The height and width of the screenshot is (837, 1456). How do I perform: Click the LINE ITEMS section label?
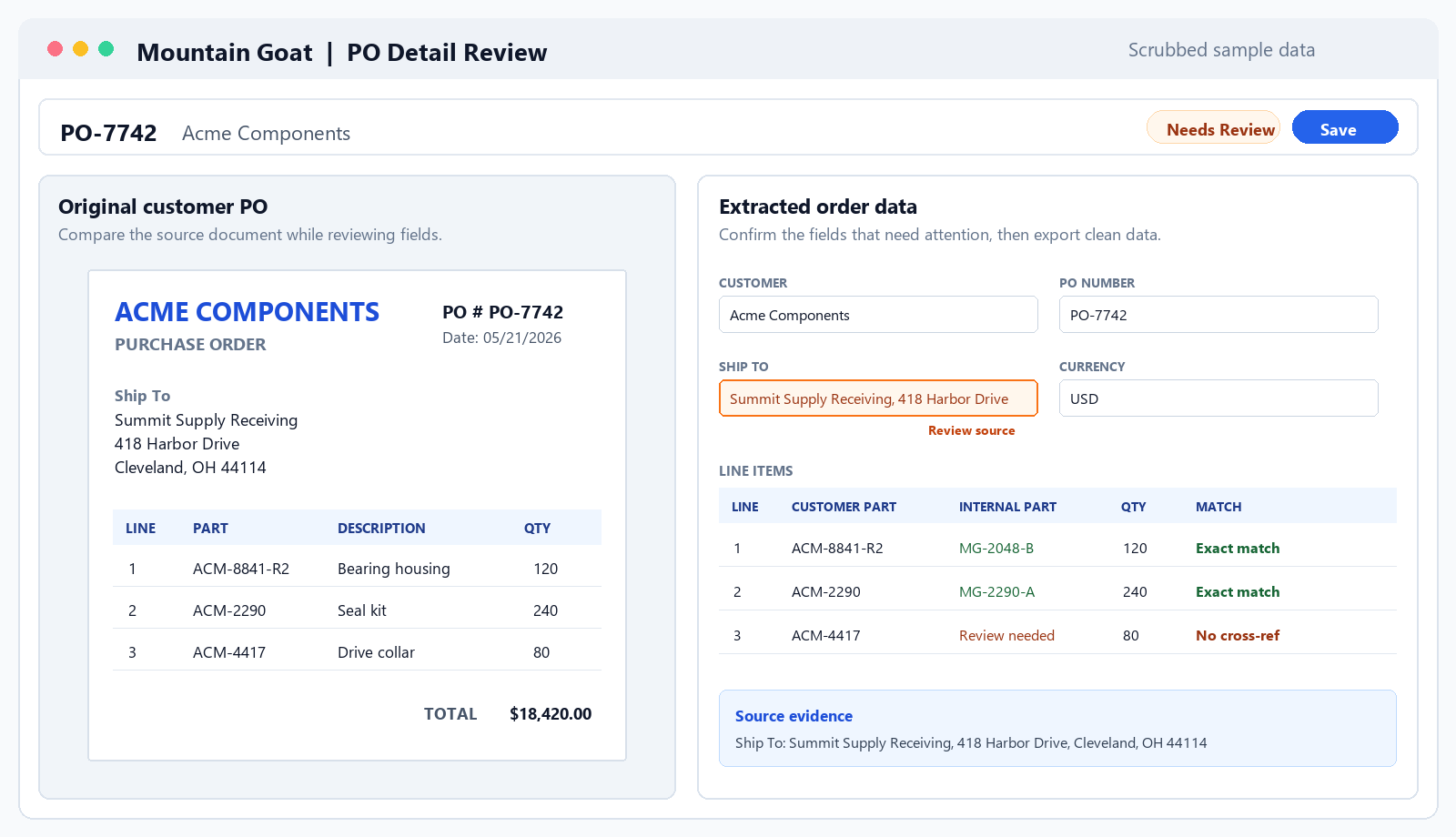[x=755, y=471]
